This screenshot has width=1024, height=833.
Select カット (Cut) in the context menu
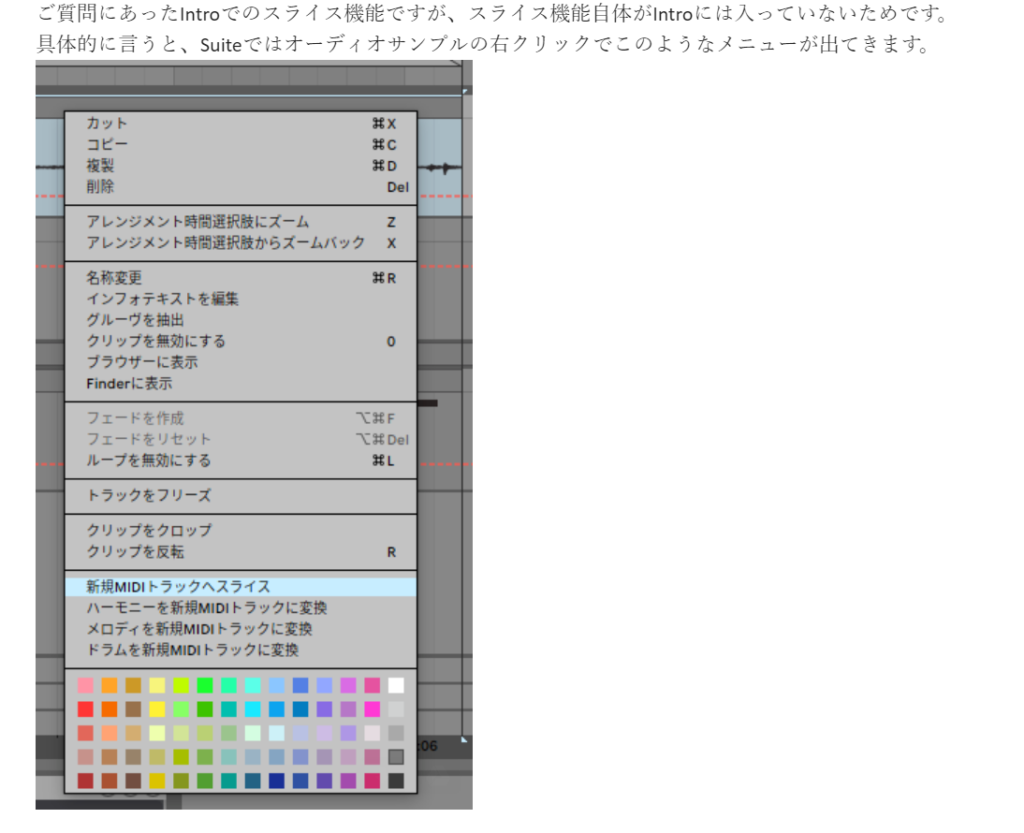(x=108, y=124)
